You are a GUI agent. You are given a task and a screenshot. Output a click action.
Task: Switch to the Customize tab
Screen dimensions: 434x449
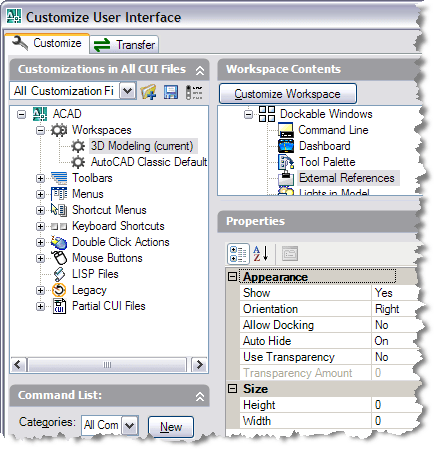click(47, 43)
